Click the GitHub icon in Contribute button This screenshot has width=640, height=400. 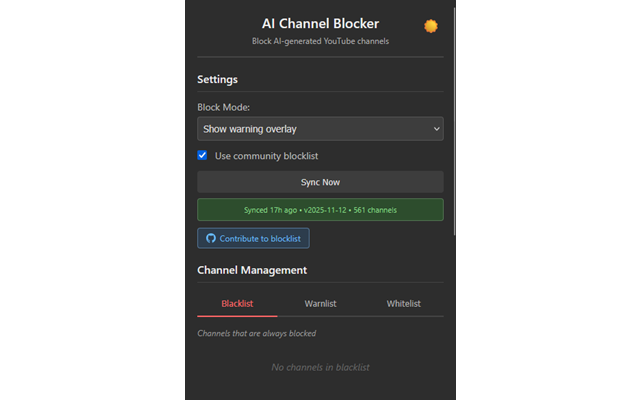point(211,238)
